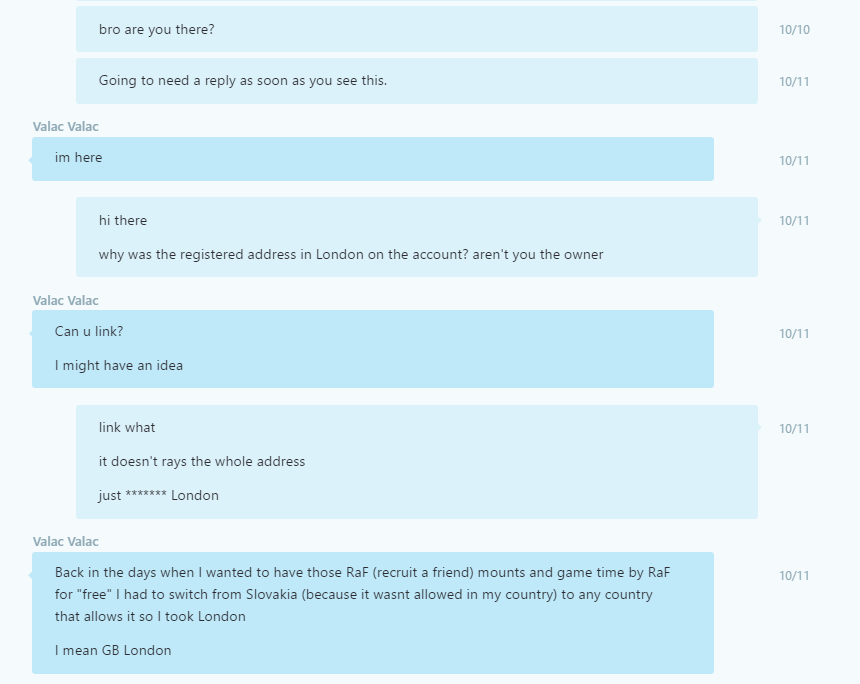The height and width of the screenshot is (684, 860).
Task: Click "it doesn't rays the whole address" text
Action: point(202,462)
